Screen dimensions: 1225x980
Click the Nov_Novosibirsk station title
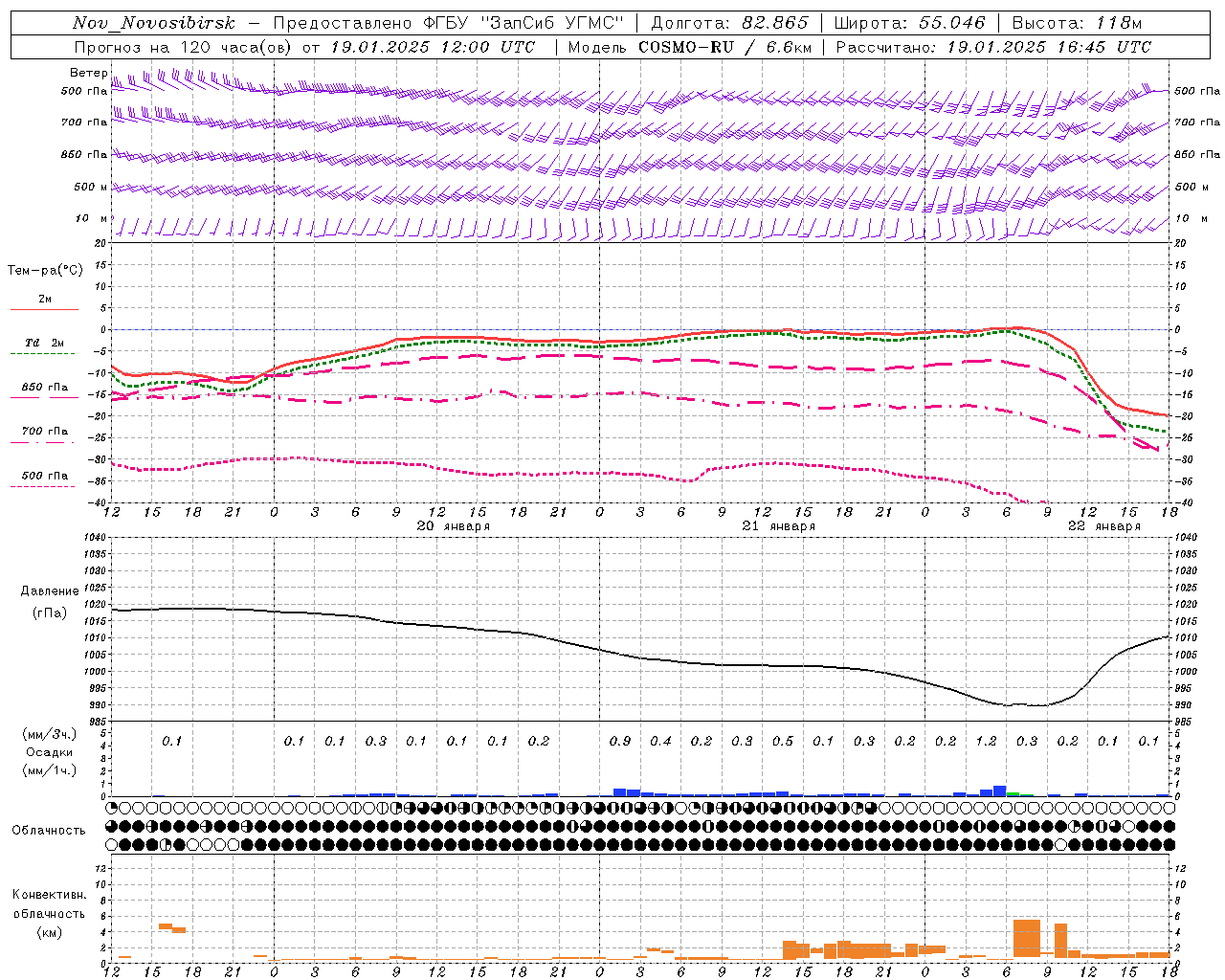(x=154, y=23)
